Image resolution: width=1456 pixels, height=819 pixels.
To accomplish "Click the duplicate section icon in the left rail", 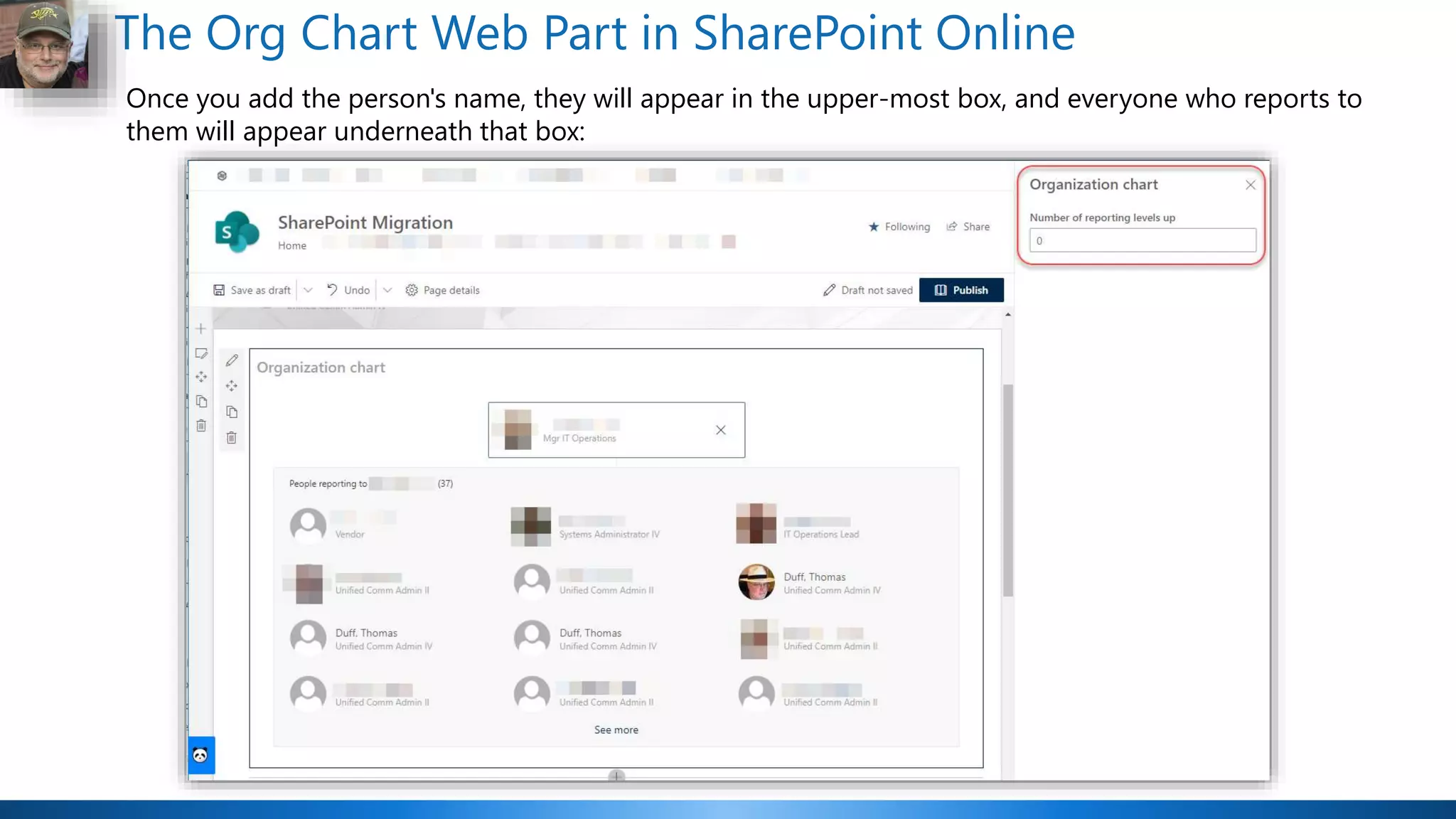I will coord(201,402).
